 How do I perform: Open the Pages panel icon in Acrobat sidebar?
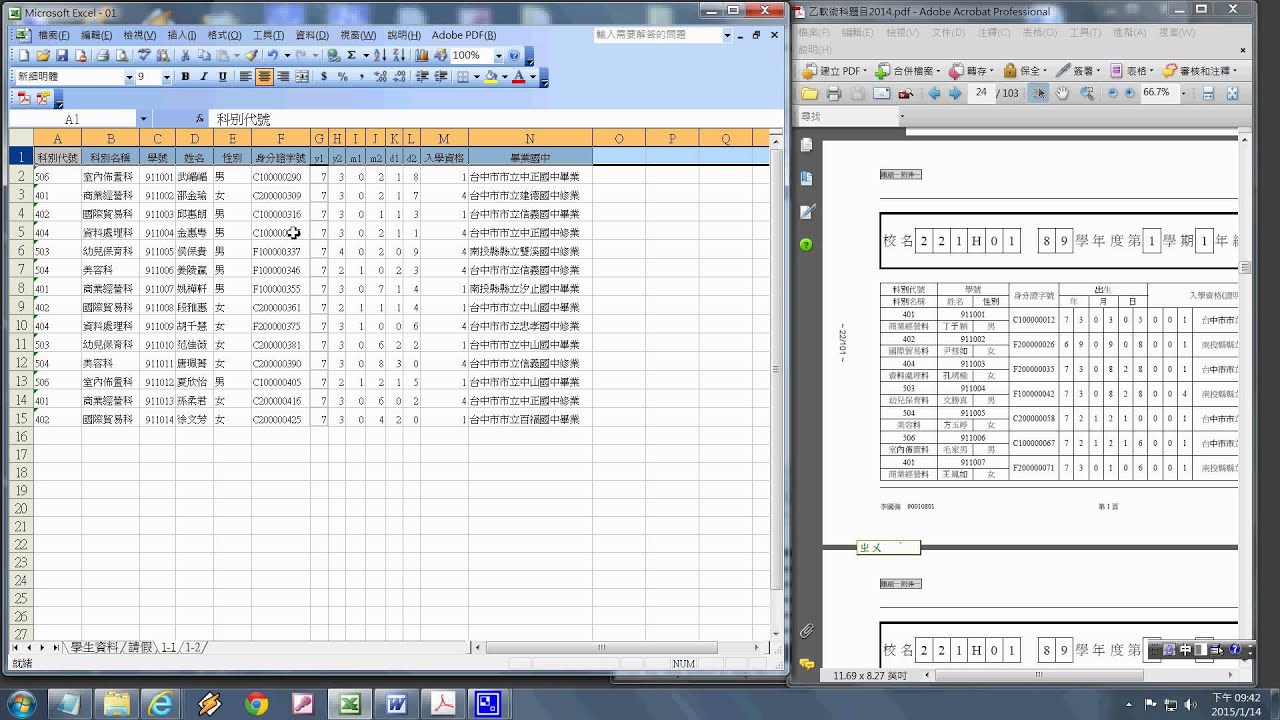806,146
